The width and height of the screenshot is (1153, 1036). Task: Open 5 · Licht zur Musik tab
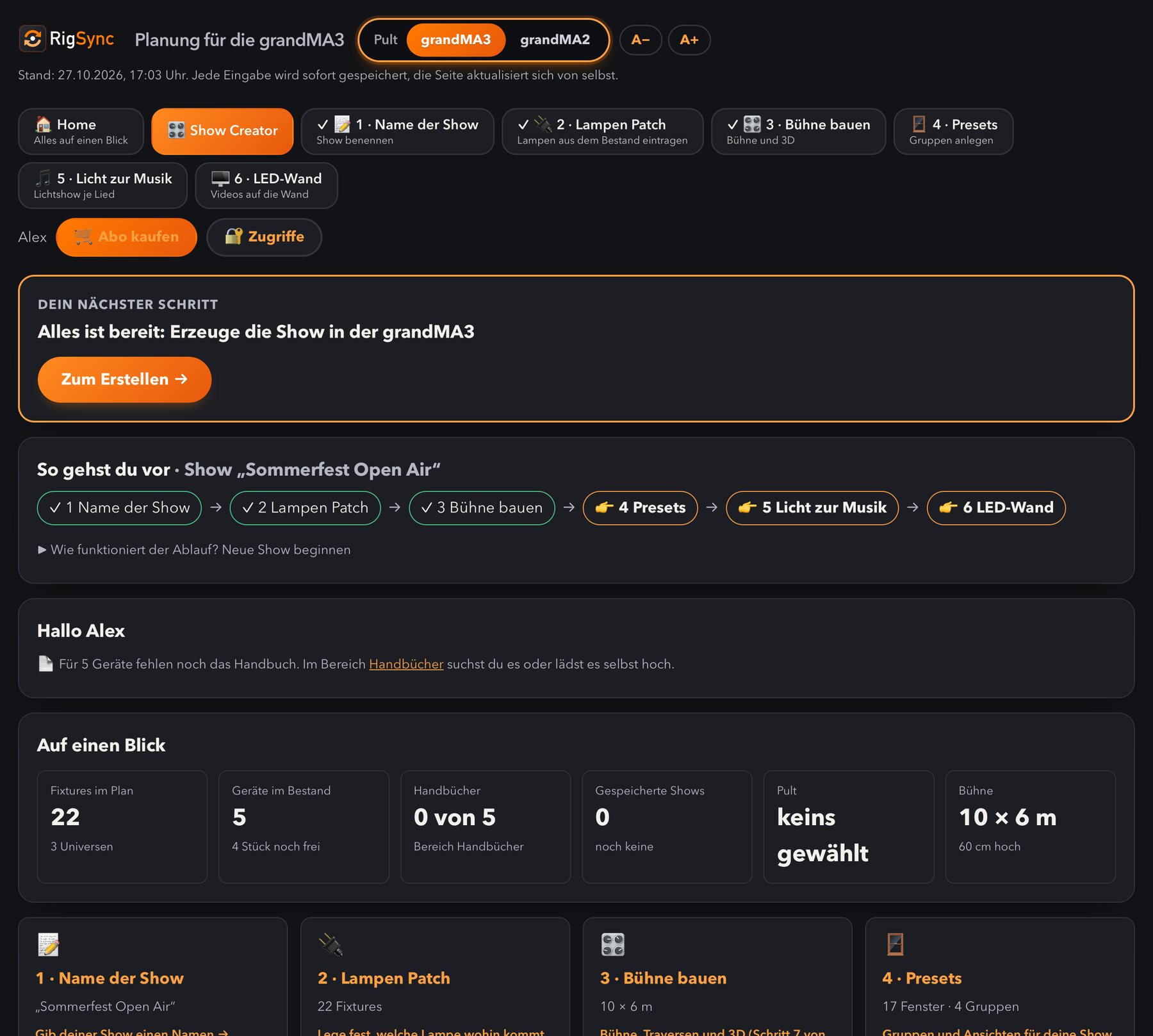tap(102, 185)
